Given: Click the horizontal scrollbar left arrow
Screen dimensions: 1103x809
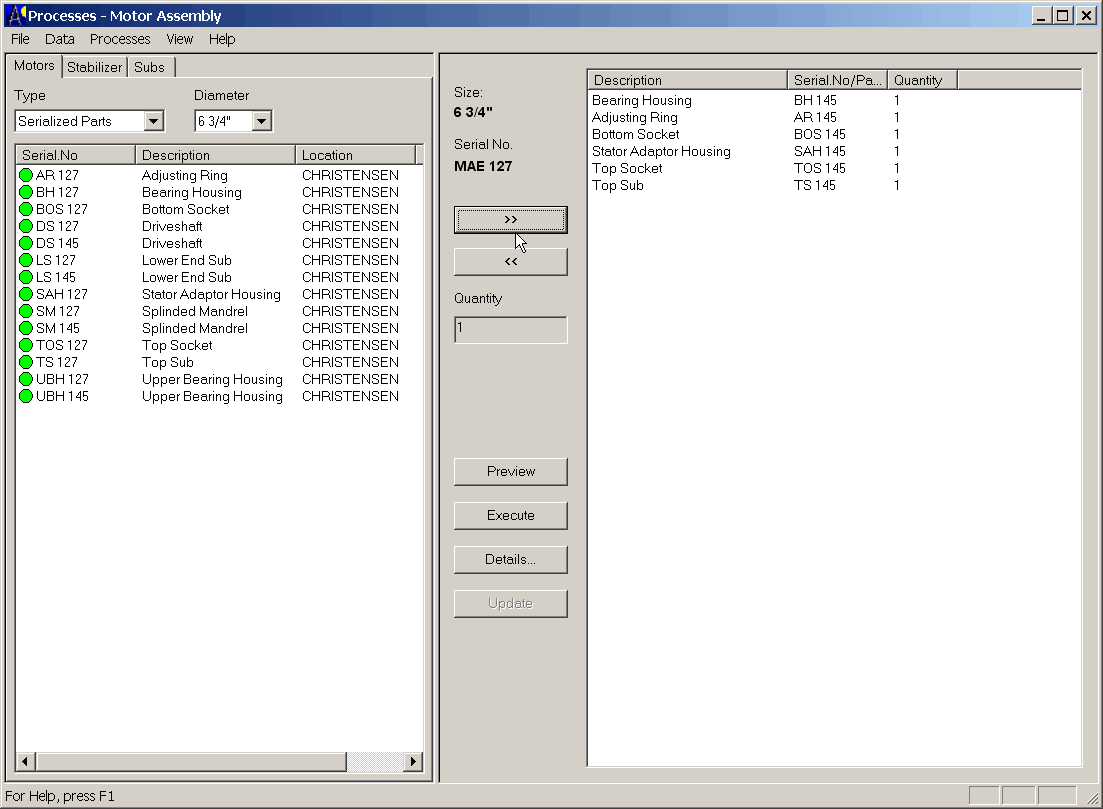Looking at the screenshot, I should [26, 761].
